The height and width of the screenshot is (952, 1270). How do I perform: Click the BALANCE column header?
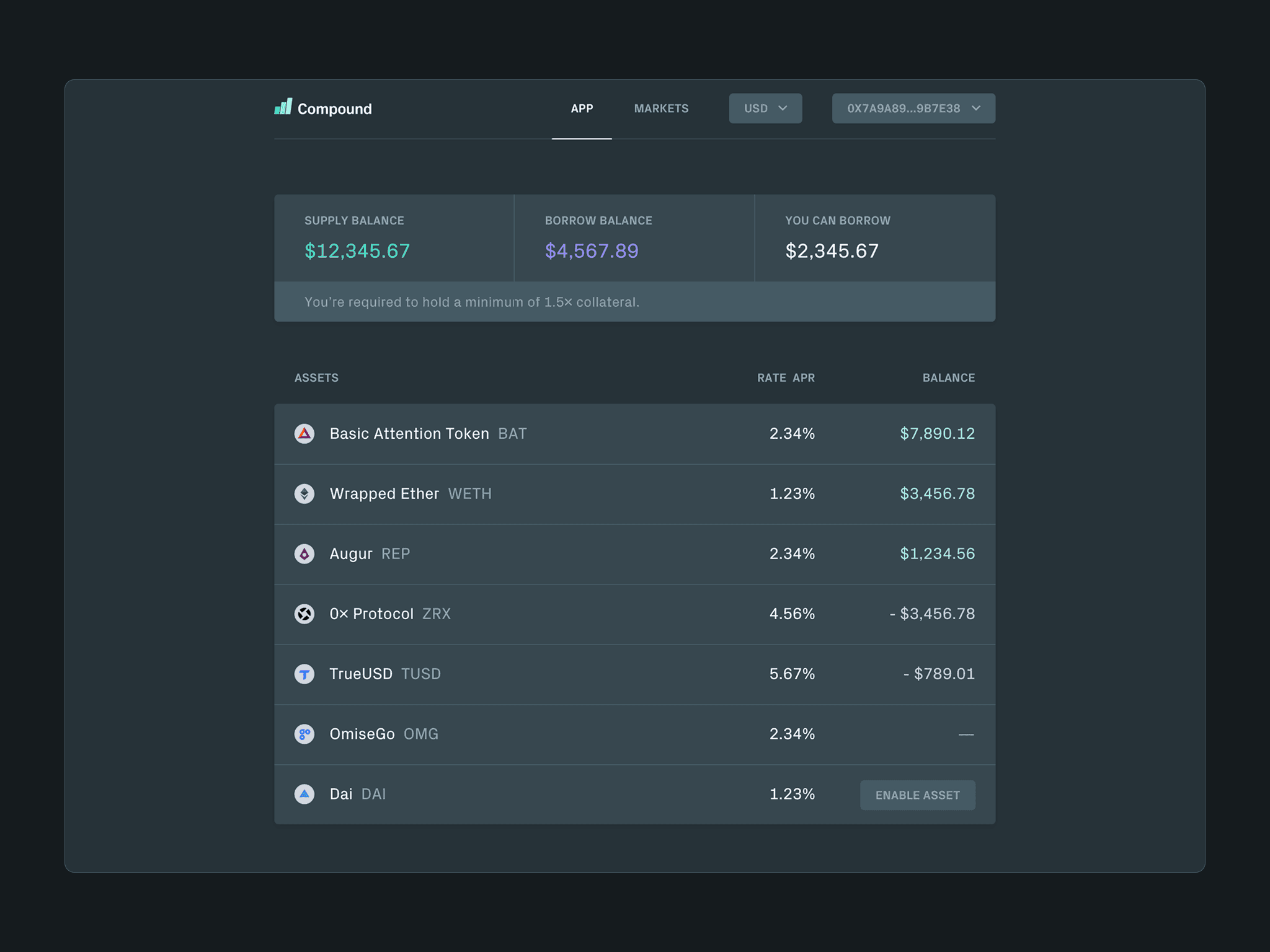(x=948, y=378)
